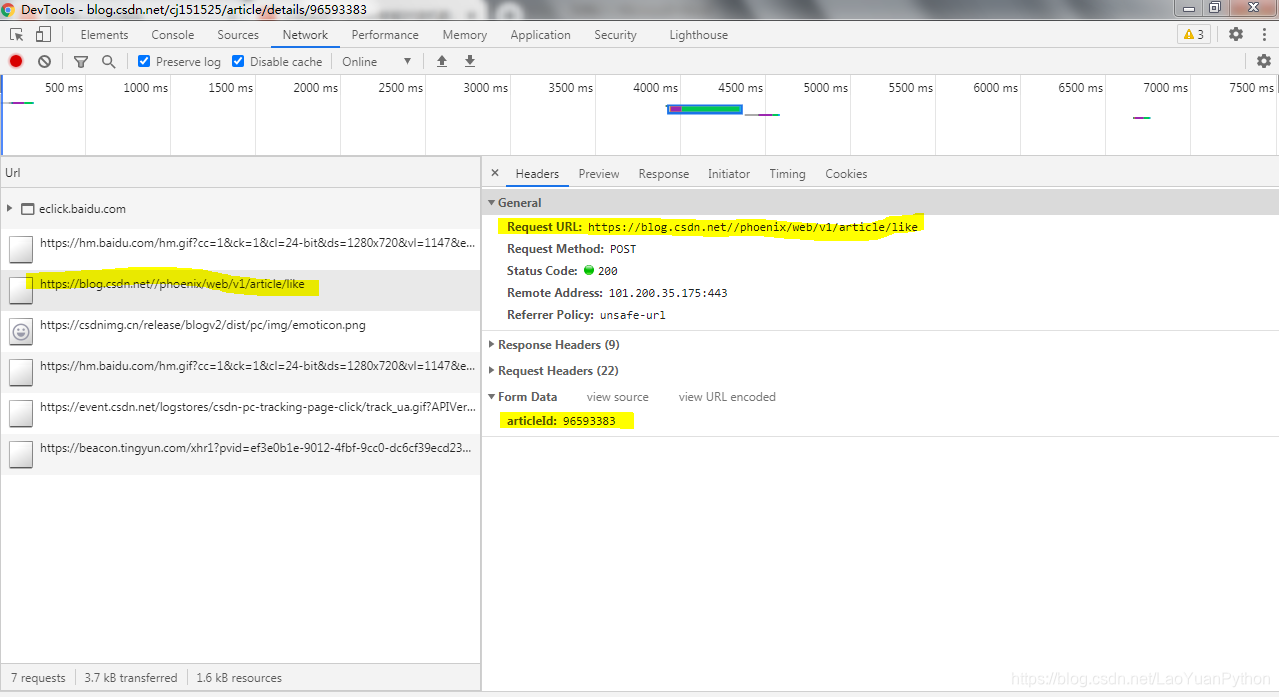1279x697 pixels.
Task: Toggle the Disable cache checkbox
Action: [238, 61]
